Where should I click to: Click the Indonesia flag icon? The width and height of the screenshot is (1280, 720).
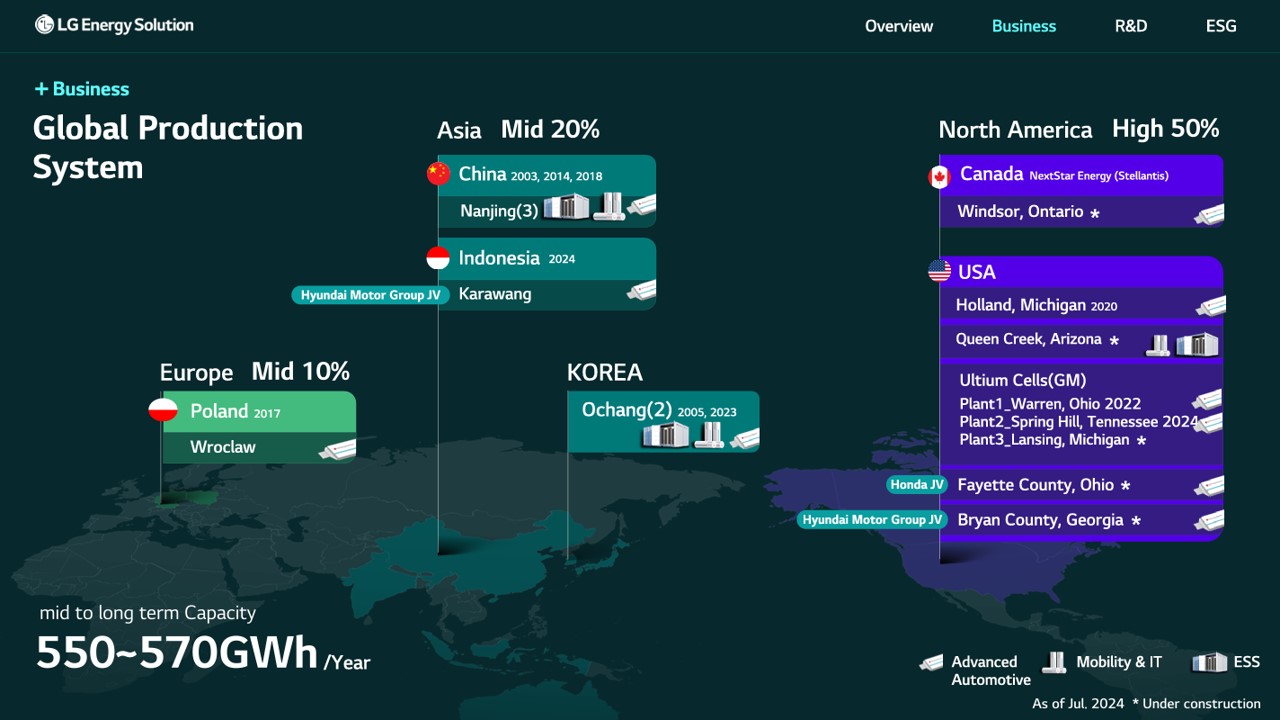[438, 258]
